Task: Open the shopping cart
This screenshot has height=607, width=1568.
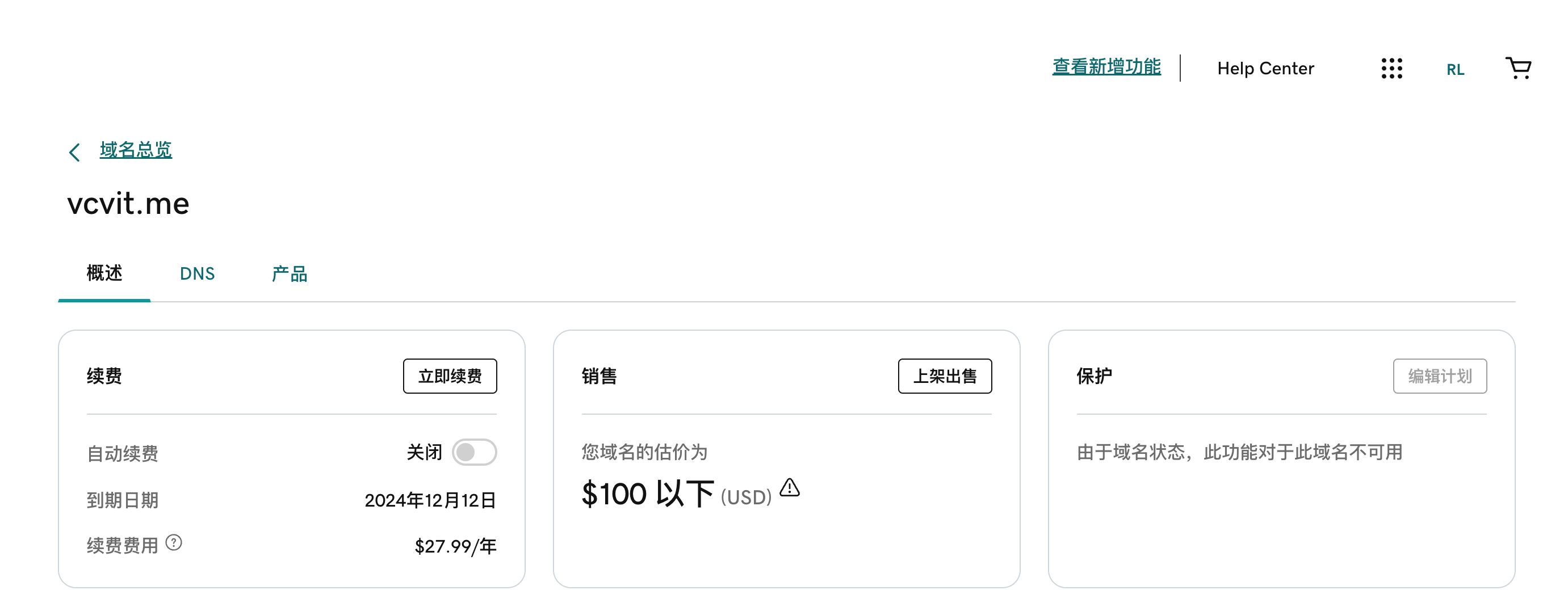Action: (x=1518, y=68)
